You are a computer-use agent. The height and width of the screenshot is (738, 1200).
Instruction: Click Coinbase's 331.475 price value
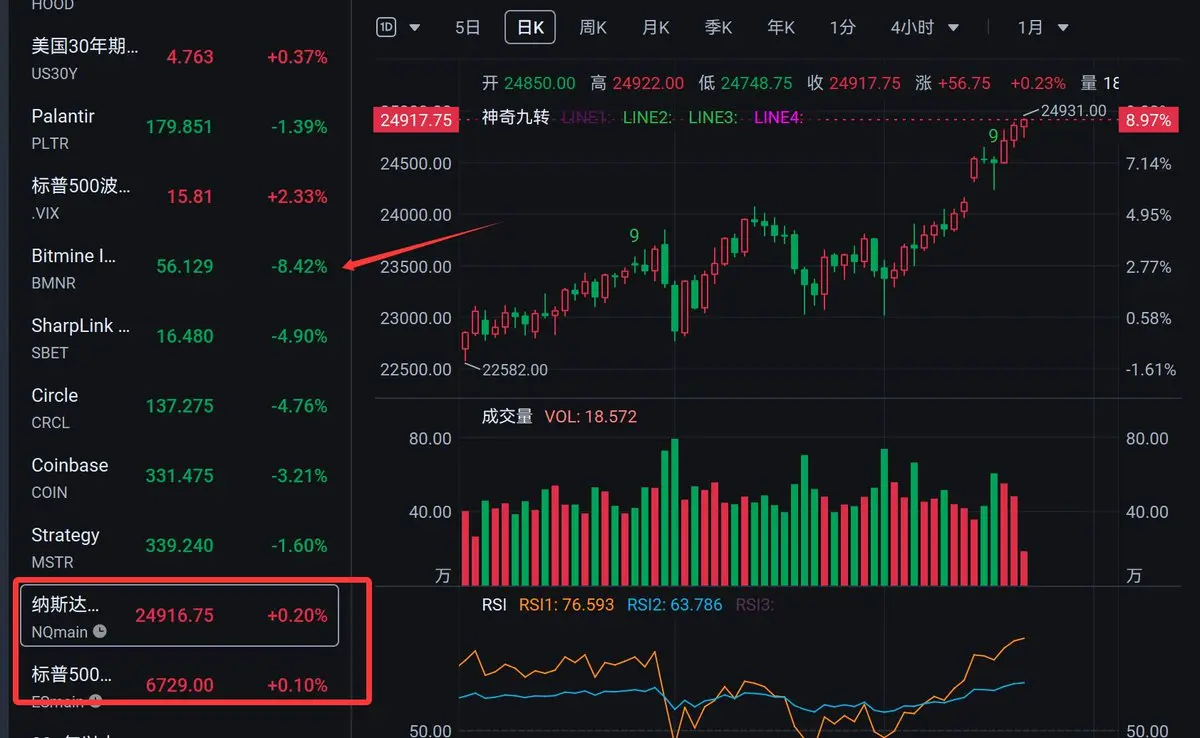[x=179, y=476]
